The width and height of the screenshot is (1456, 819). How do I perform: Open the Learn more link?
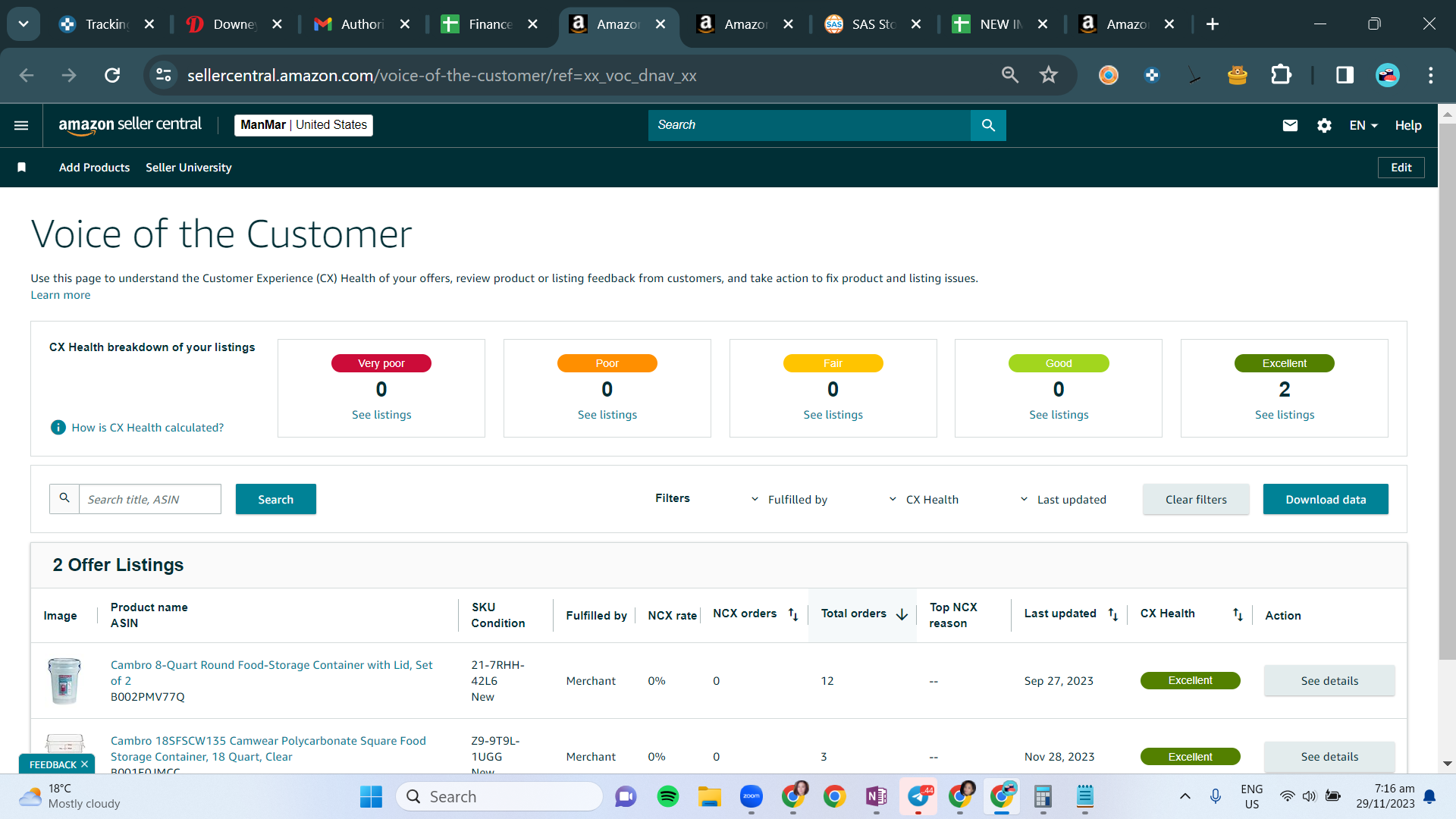coord(61,295)
